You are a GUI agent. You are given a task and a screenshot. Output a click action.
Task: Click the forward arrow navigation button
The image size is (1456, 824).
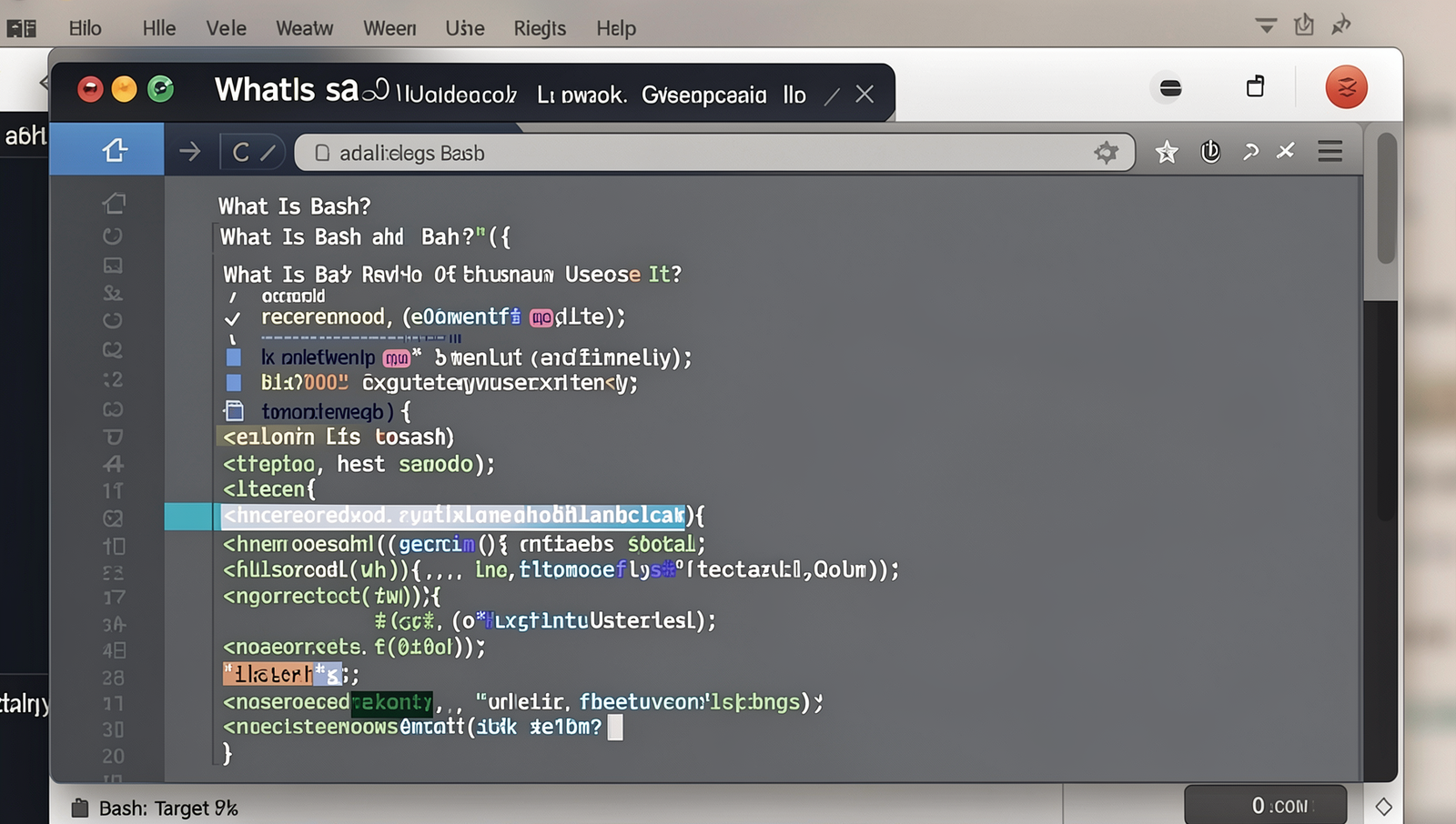[x=189, y=151]
